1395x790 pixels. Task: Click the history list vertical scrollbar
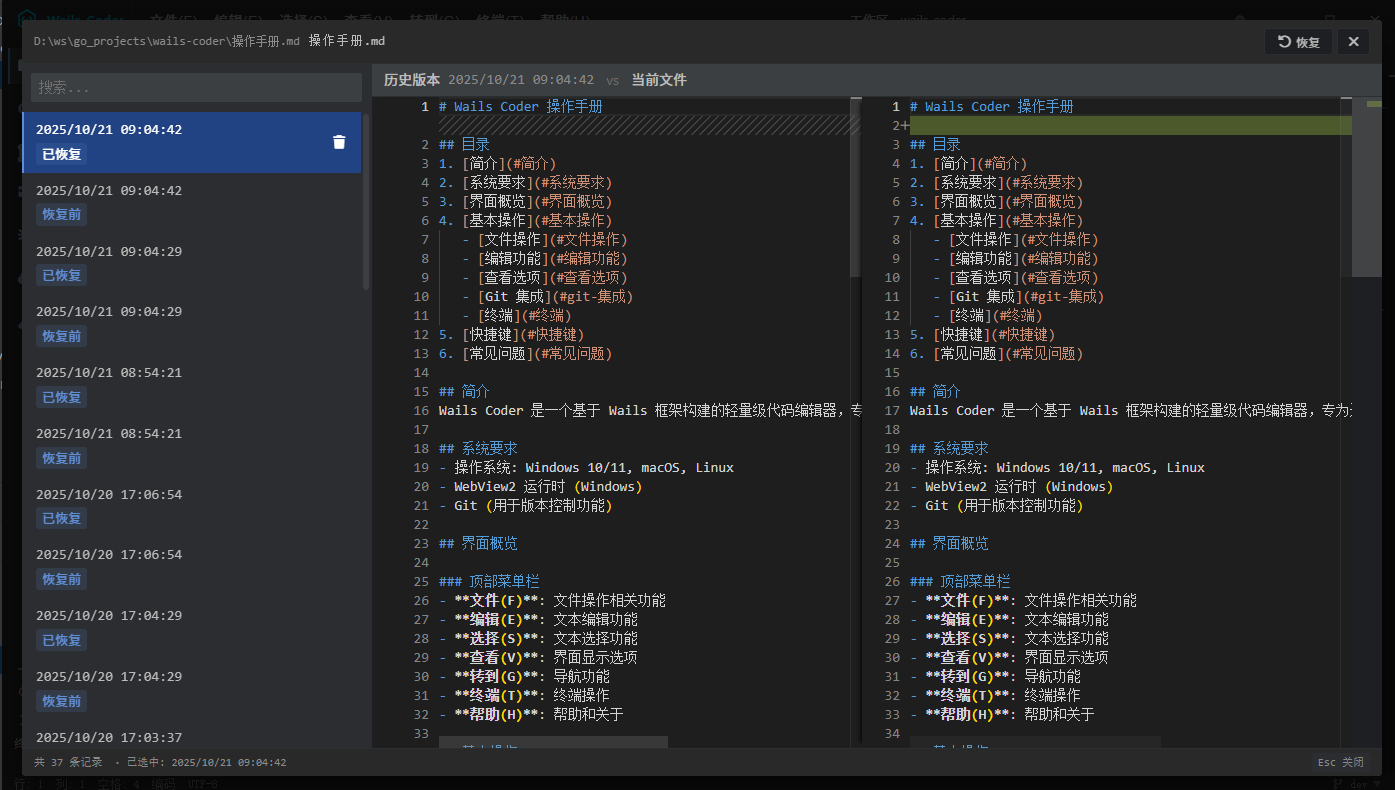366,200
